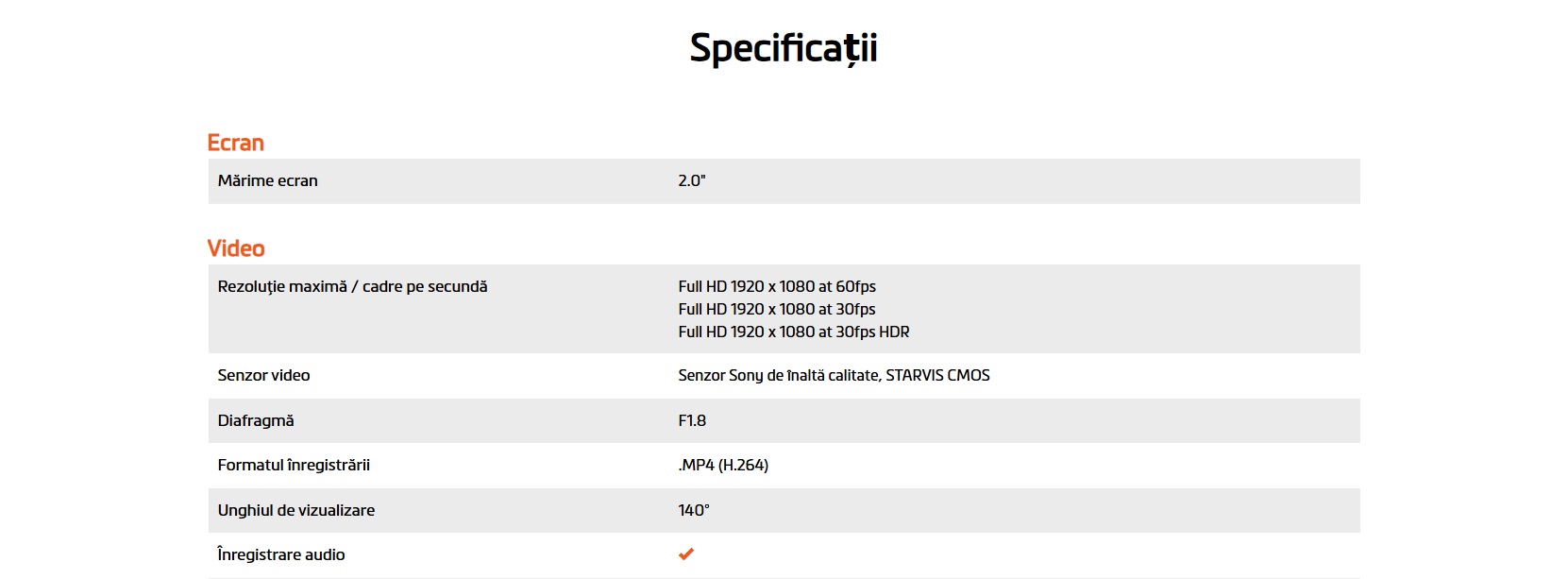Click the Rezoluție maximă / cadre pe secundă label
The width and height of the screenshot is (1568, 579).
[352, 286]
